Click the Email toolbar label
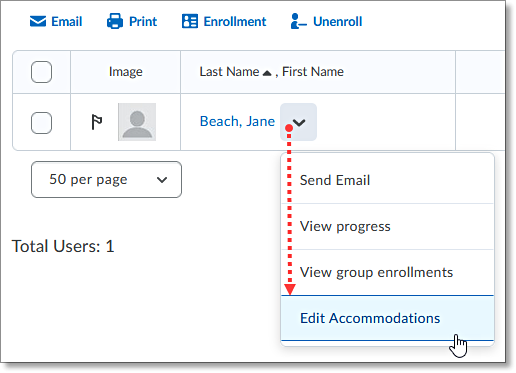 [x=67, y=22]
